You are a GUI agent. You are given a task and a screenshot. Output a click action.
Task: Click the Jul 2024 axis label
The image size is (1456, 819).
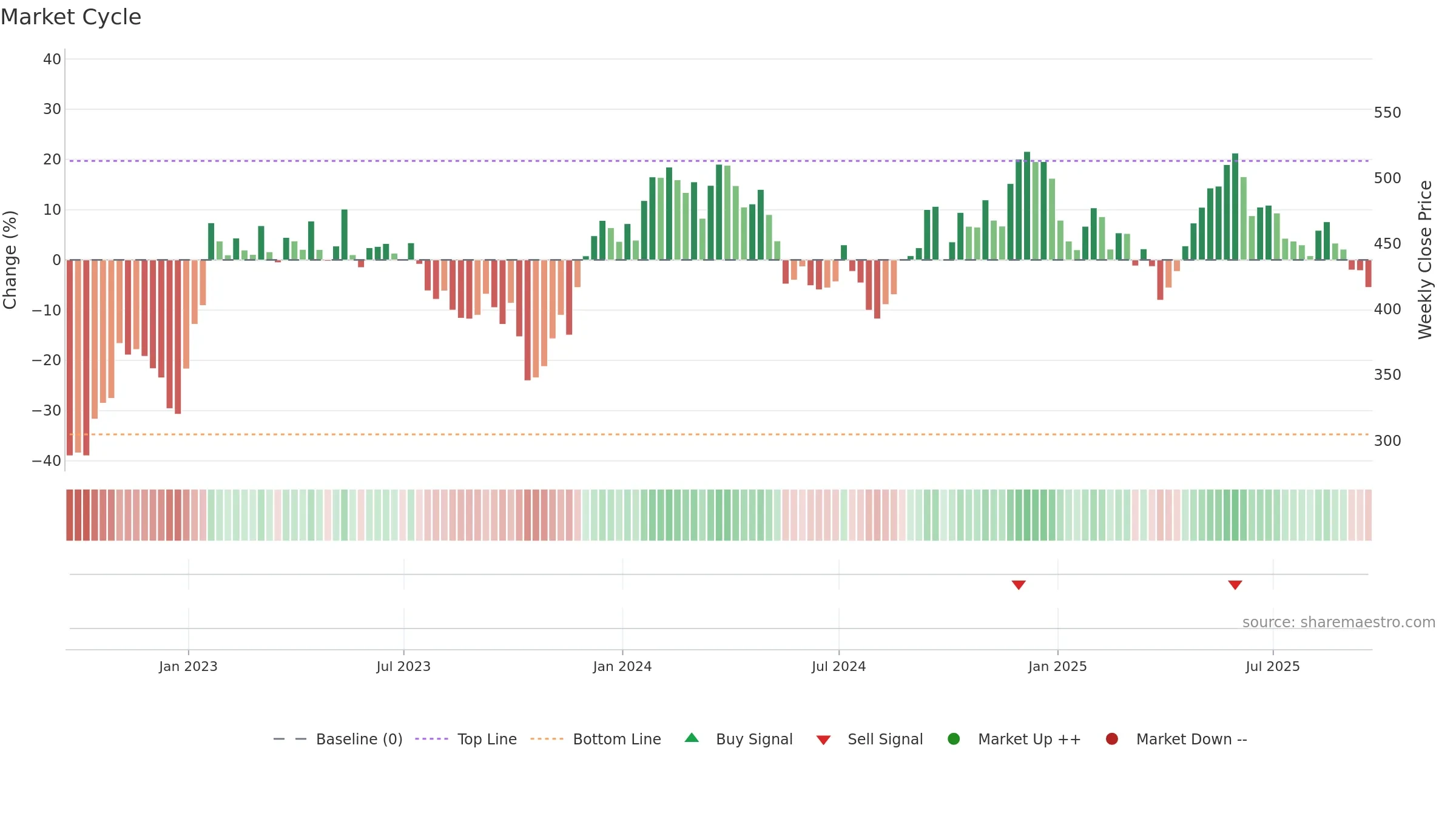pos(839,667)
